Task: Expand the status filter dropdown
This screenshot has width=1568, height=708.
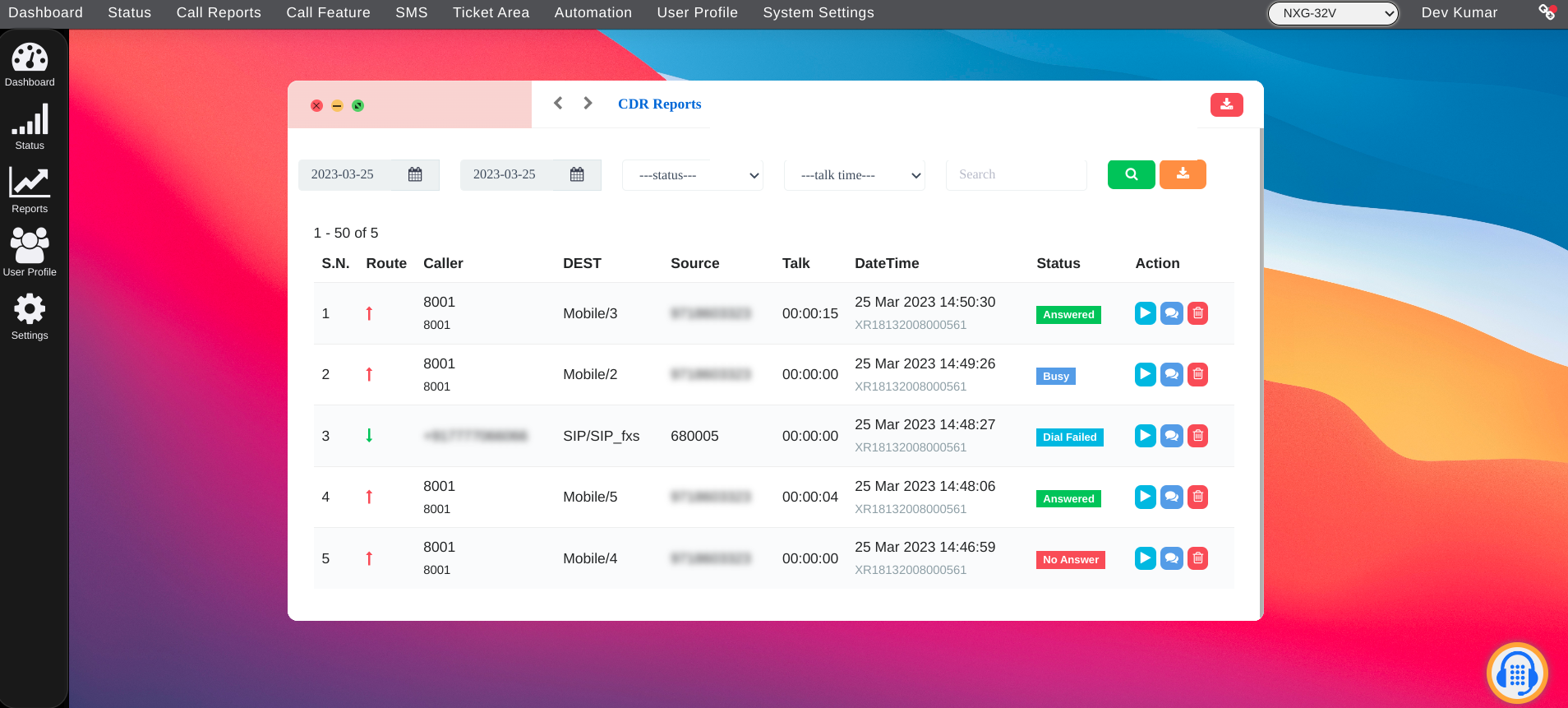Action: click(x=693, y=175)
